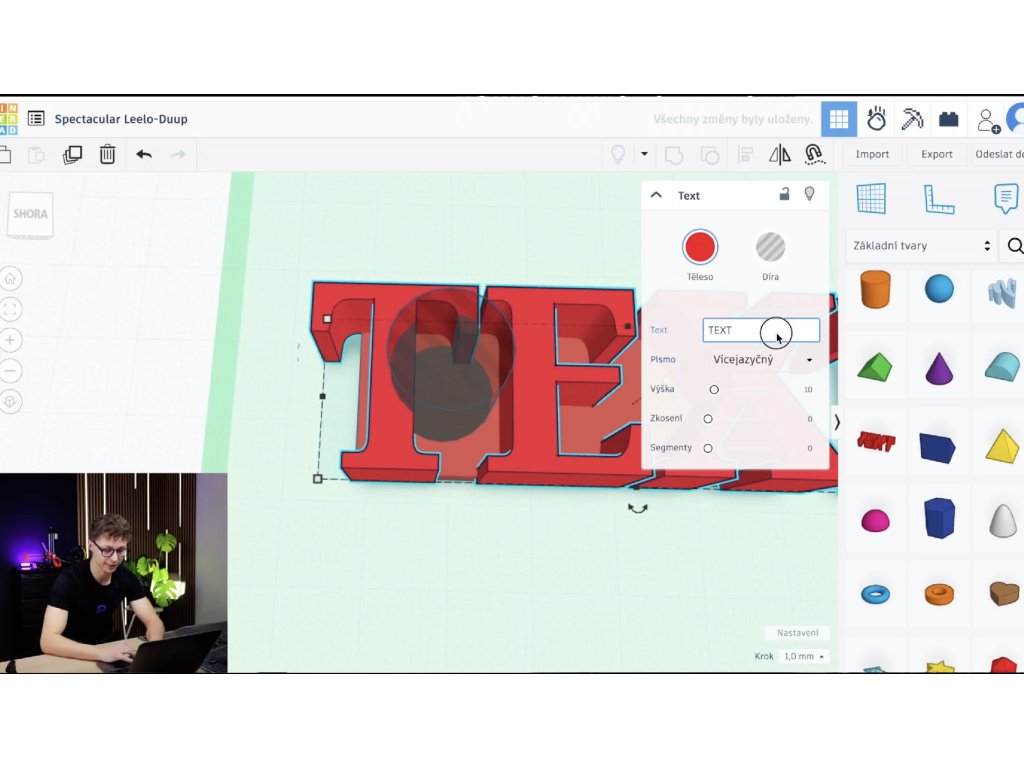Open the Krok snap grid dropdown
This screenshot has width=1024, height=768.
[x=803, y=656]
